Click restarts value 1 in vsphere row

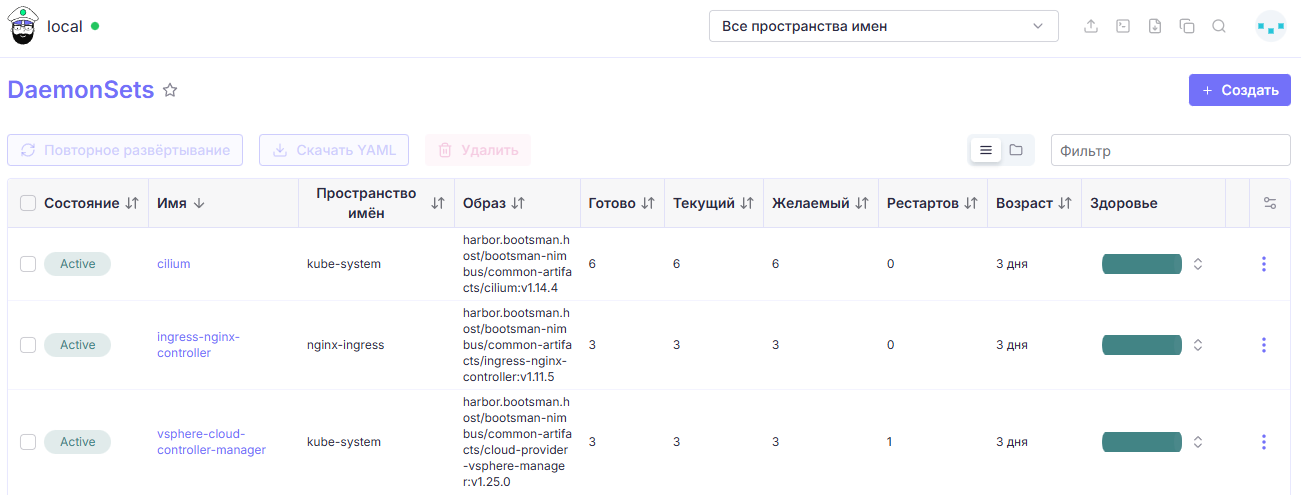point(889,442)
